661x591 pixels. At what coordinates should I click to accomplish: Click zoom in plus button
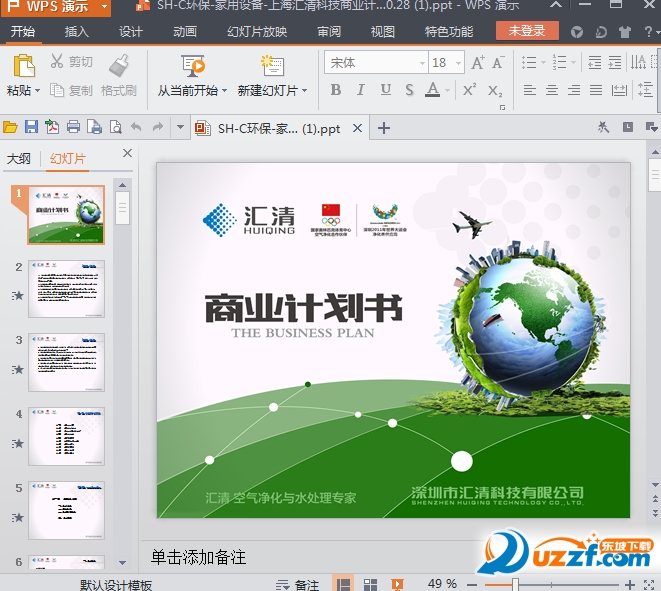click(x=630, y=585)
